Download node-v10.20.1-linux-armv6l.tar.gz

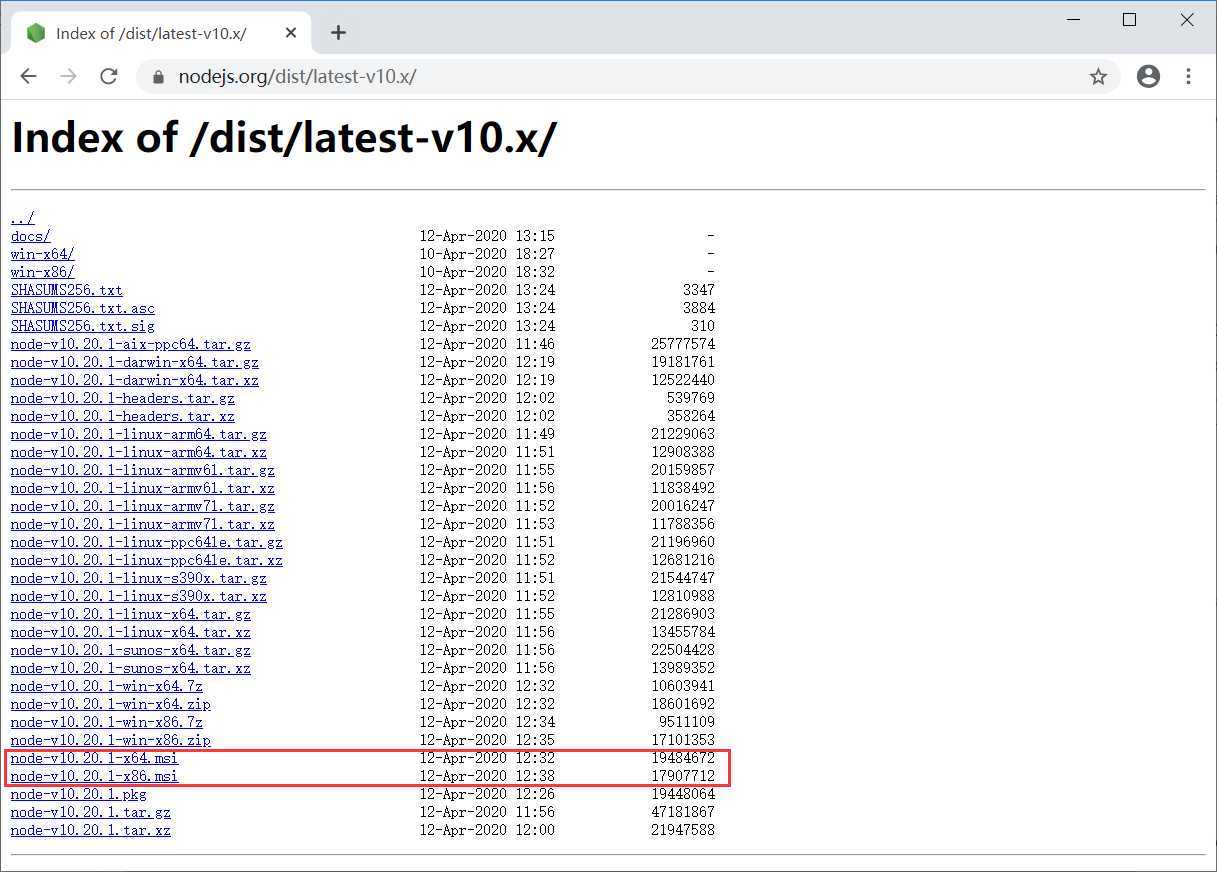point(143,470)
